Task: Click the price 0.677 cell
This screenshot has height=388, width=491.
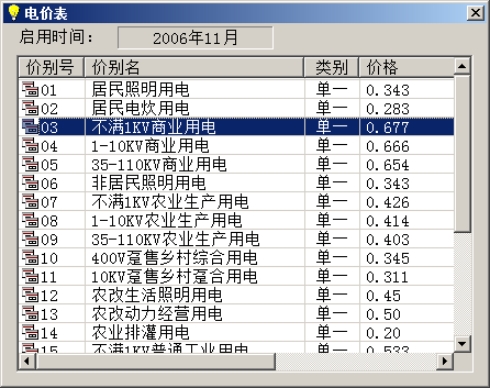Action: 388,127
